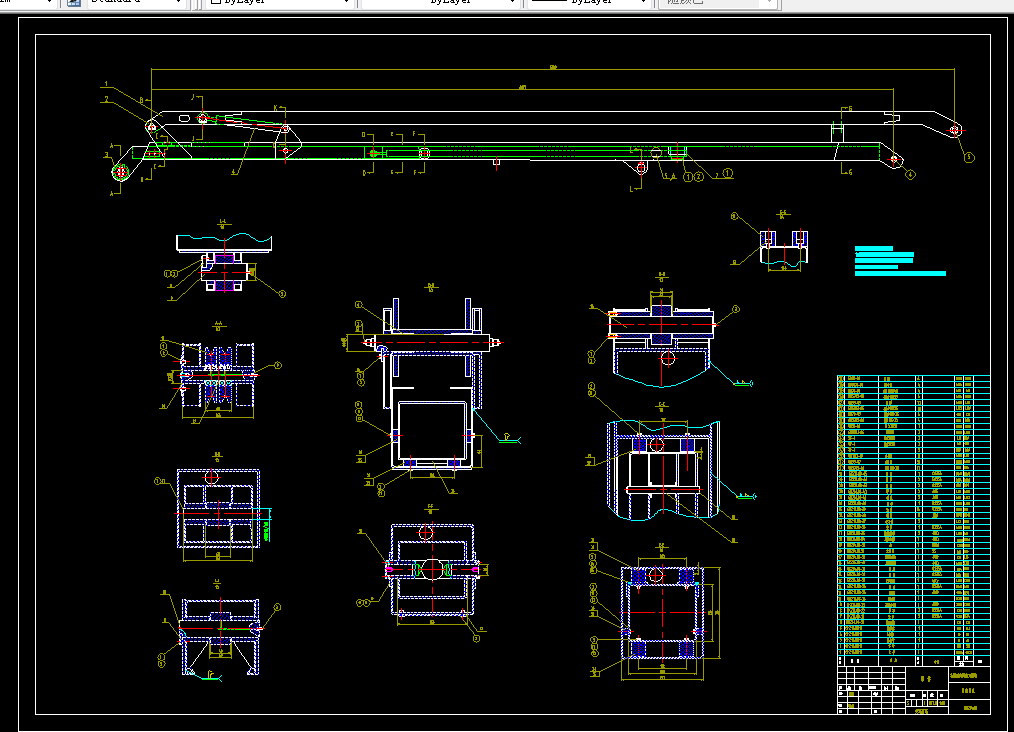
Task: Select part balloon 5 at the boom tip
Action: [969, 157]
